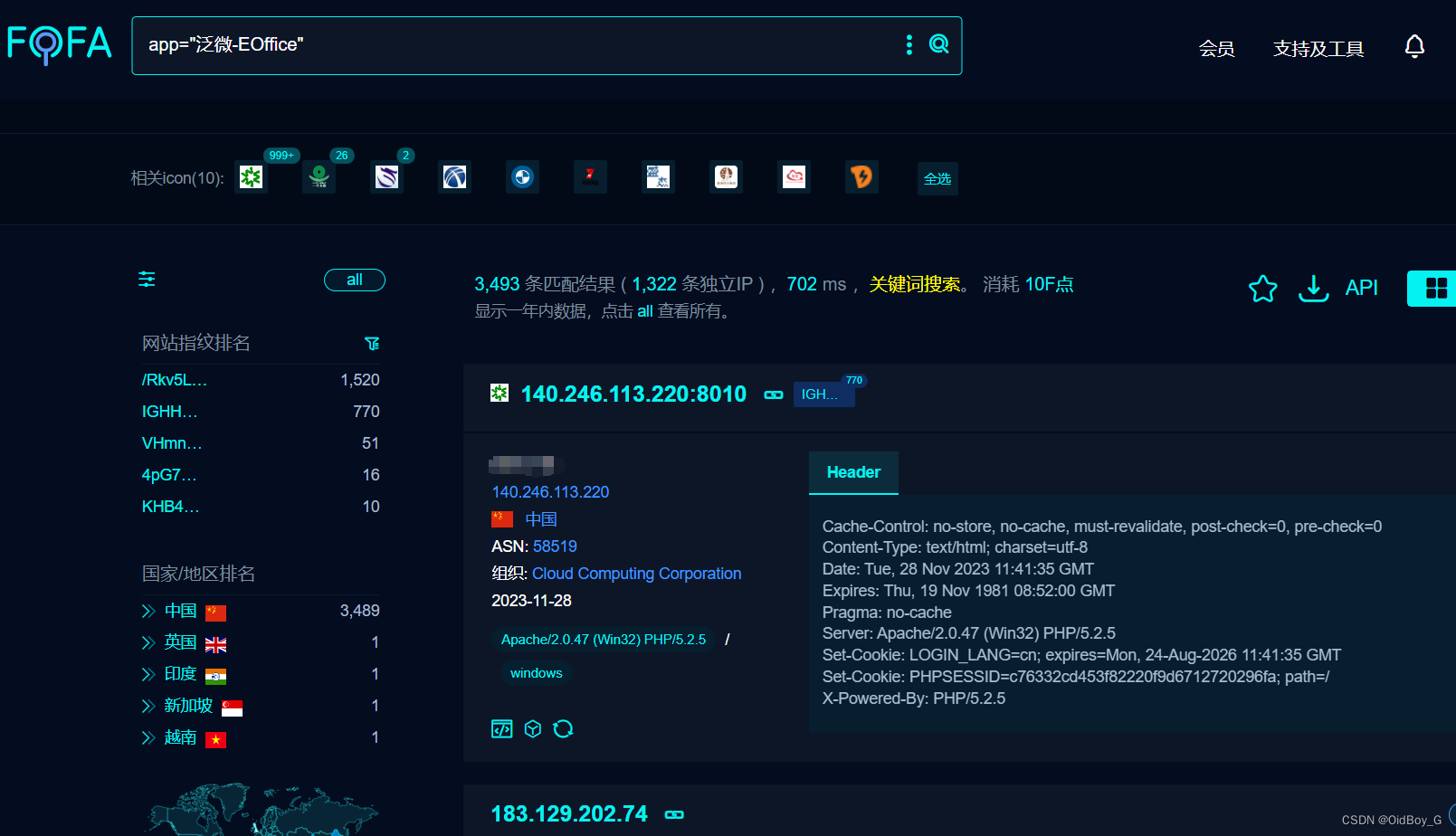
Task: Expand the filter panel icon at sidebar top
Action: click(146, 280)
